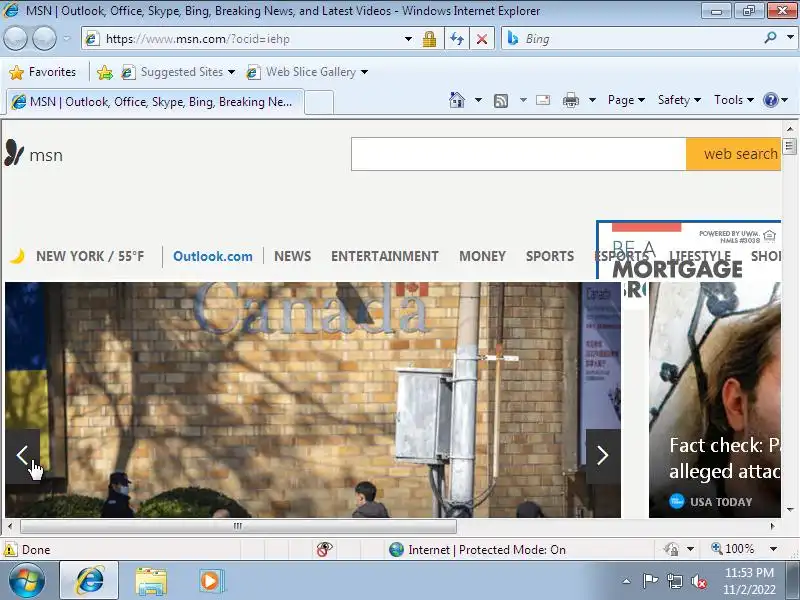Open the Fact check USA TODAY story

pyautogui.click(x=715, y=400)
